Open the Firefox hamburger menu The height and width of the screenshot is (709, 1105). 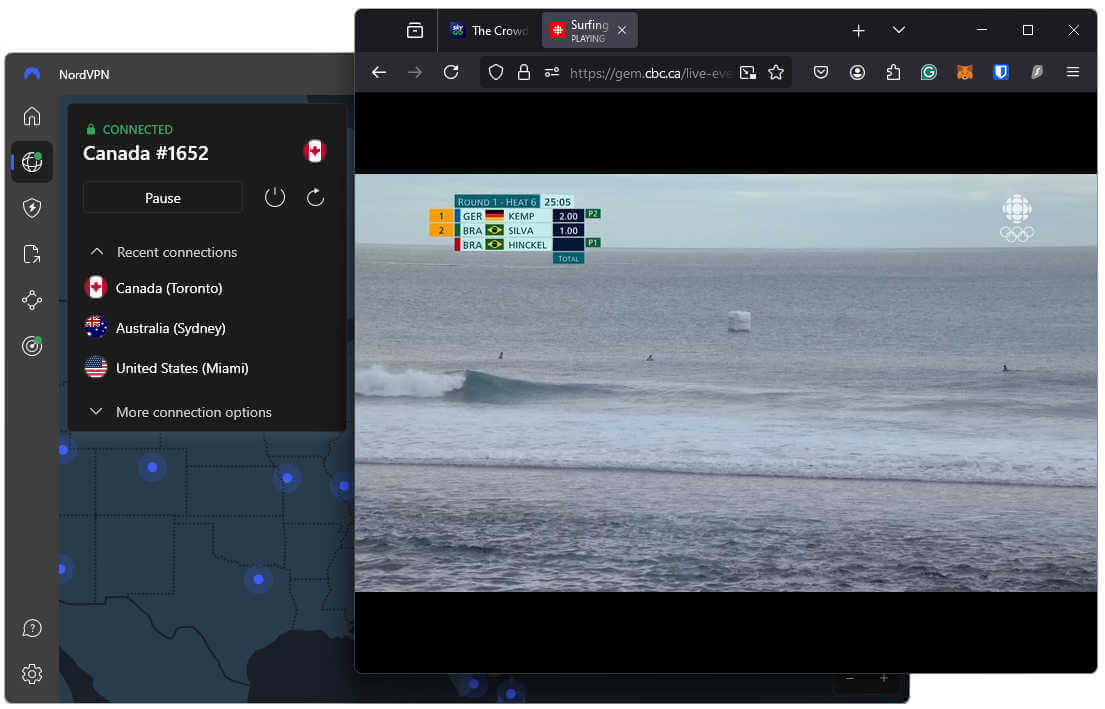pyautogui.click(x=1073, y=73)
